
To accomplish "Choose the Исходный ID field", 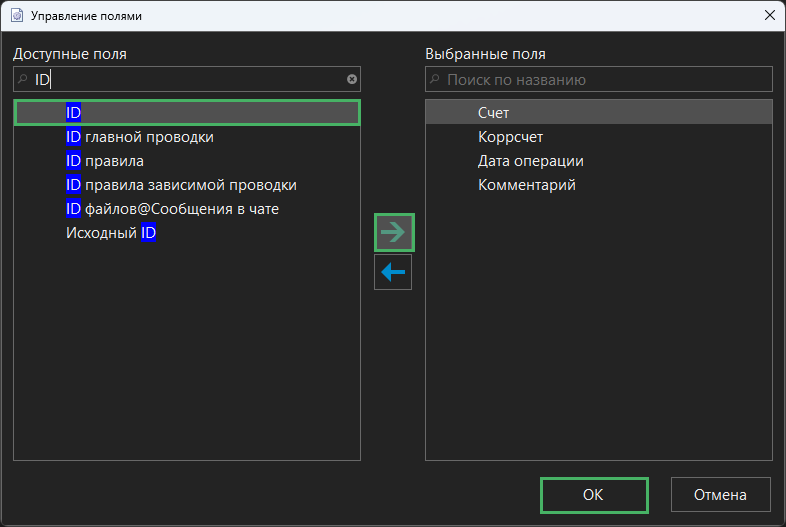I will (111, 233).
